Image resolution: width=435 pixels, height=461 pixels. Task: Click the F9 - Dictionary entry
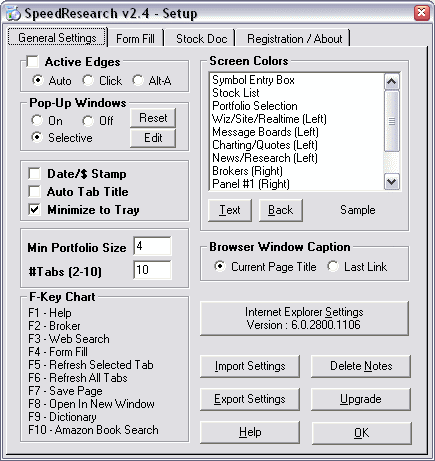click(x=62, y=417)
